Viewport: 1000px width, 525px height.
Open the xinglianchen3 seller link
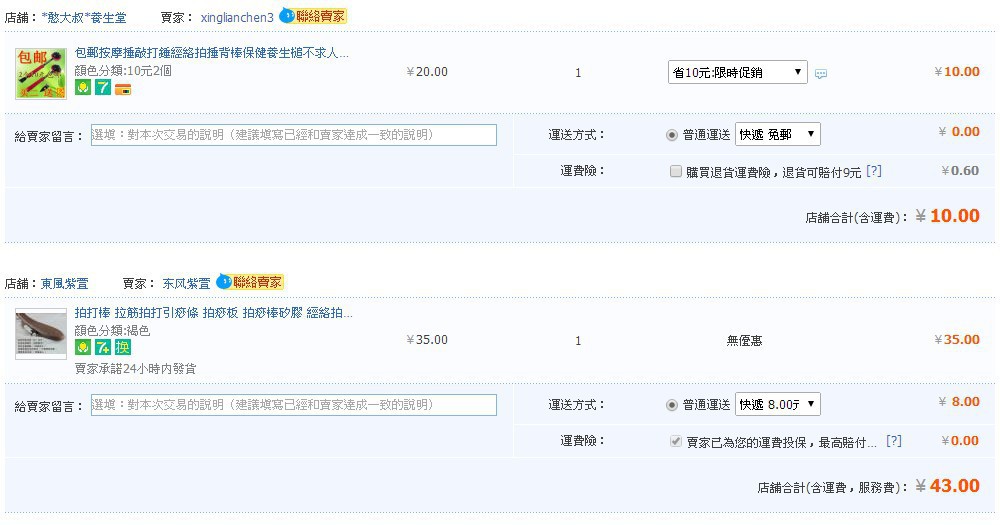click(237, 18)
